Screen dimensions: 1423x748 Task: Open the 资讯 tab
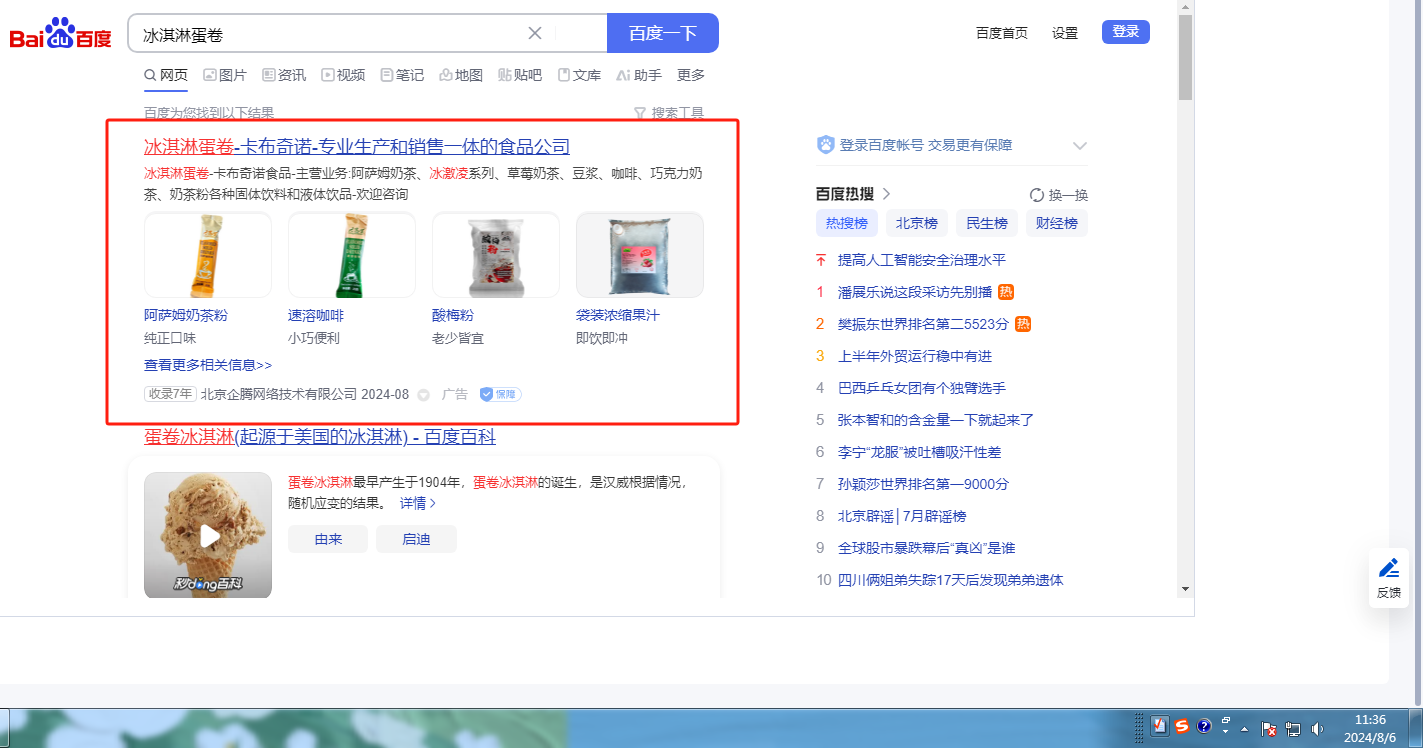click(x=284, y=75)
